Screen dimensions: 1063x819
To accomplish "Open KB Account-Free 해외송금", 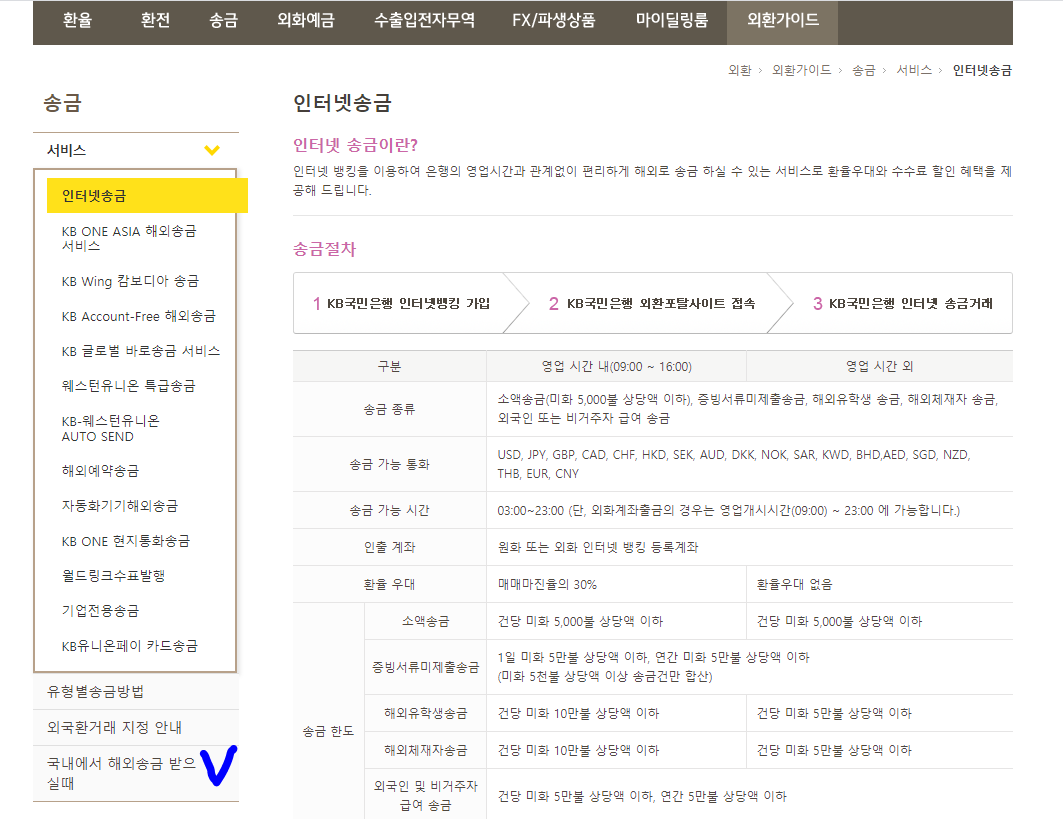I will [138, 317].
